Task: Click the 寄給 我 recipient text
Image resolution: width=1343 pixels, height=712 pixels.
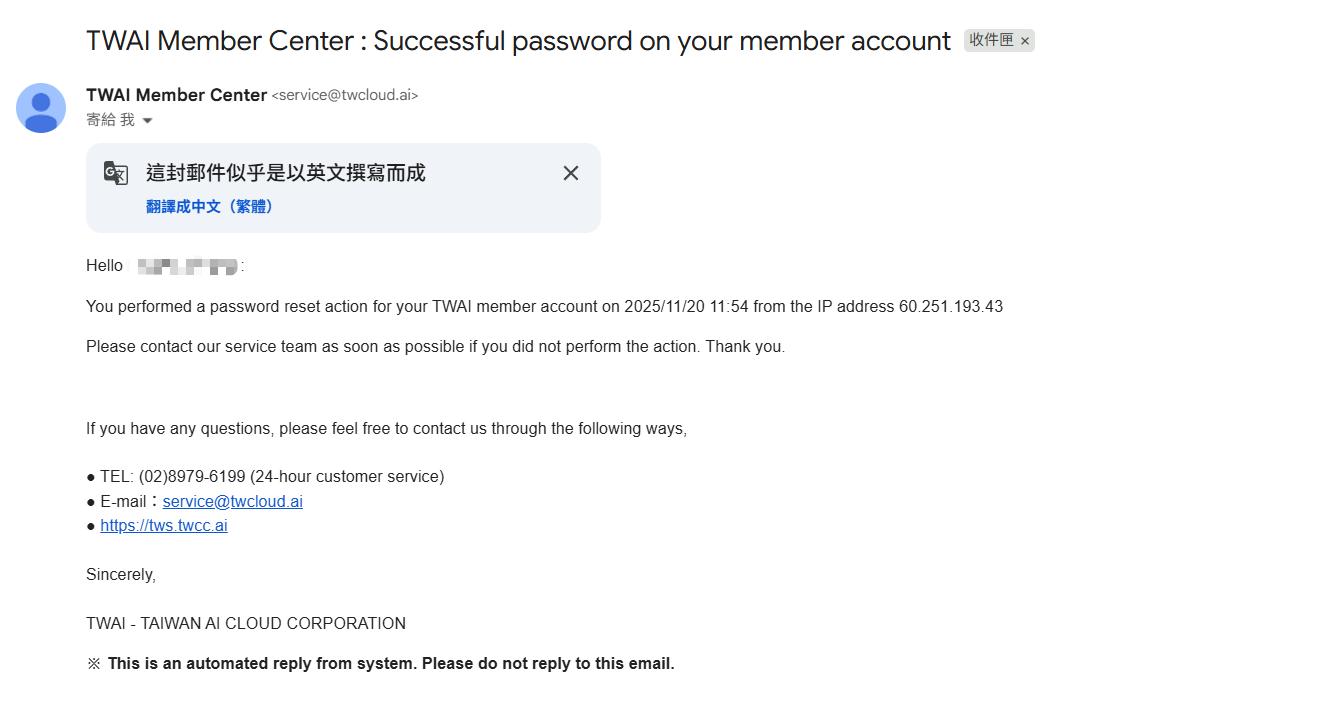Action: [x=110, y=120]
